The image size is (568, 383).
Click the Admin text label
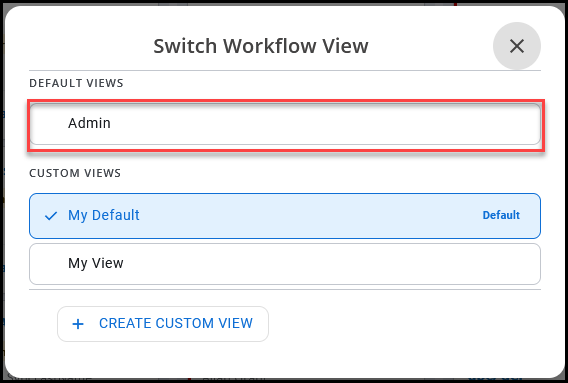(x=89, y=123)
